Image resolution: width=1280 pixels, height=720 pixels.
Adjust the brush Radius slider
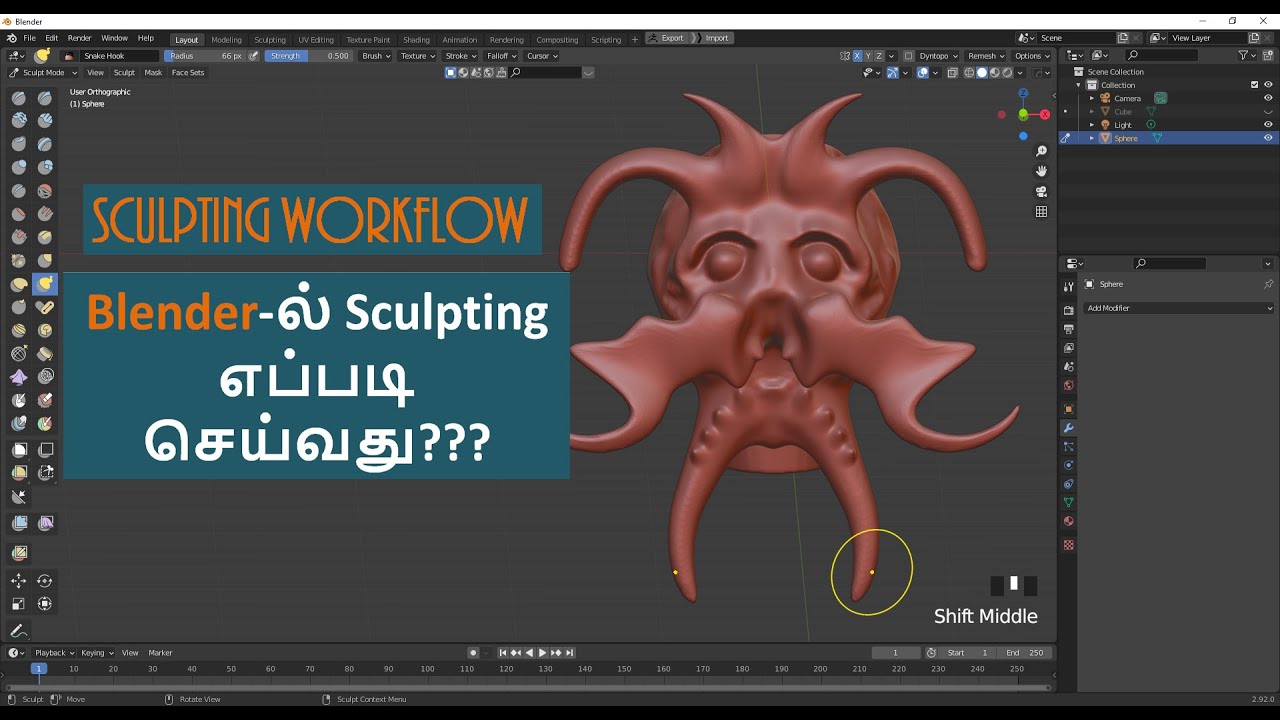coord(205,56)
